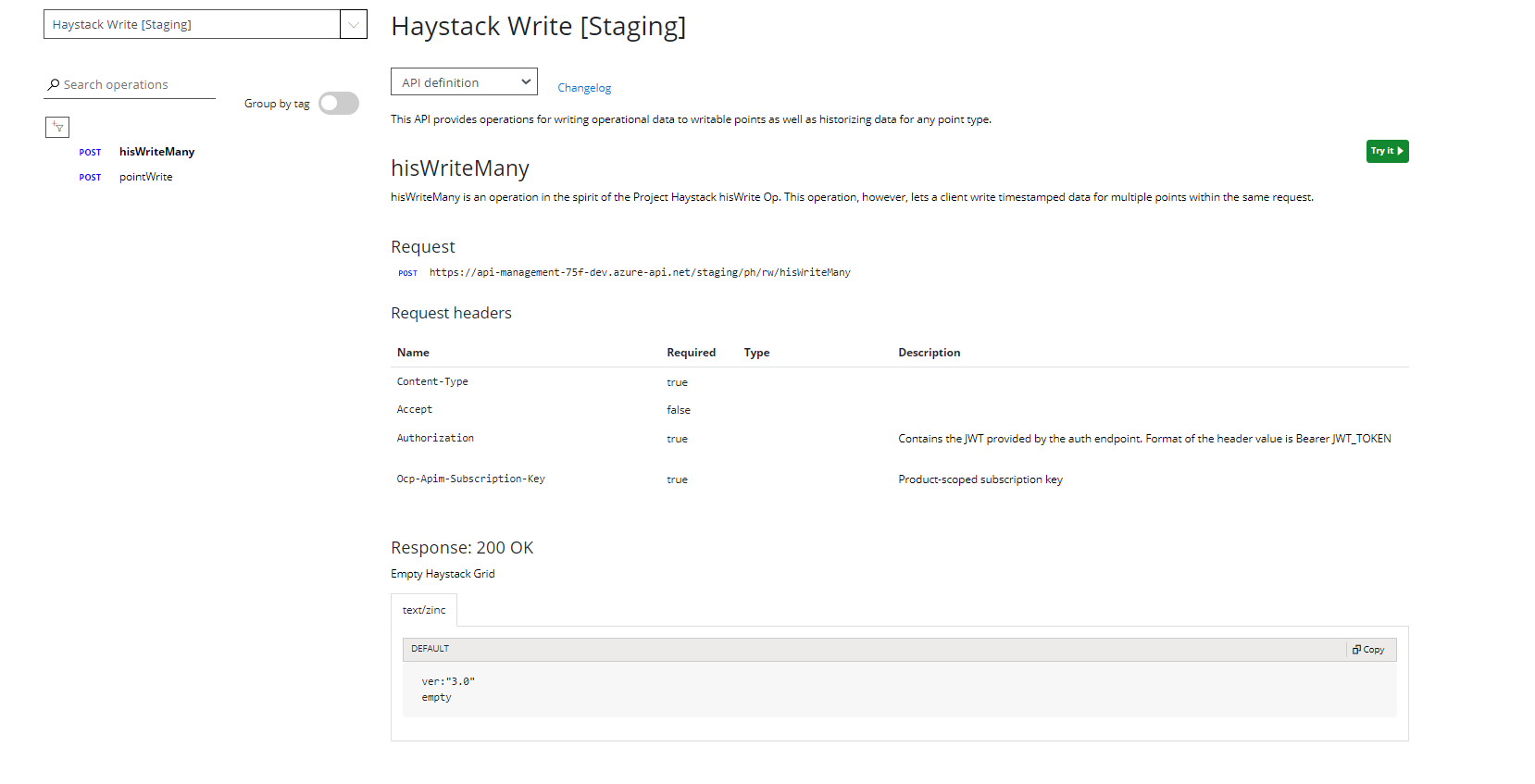Click the Group by tag label
Image resolution: width=1535 pixels, height=784 pixels.
pyautogui.click(x=277, y=104)
